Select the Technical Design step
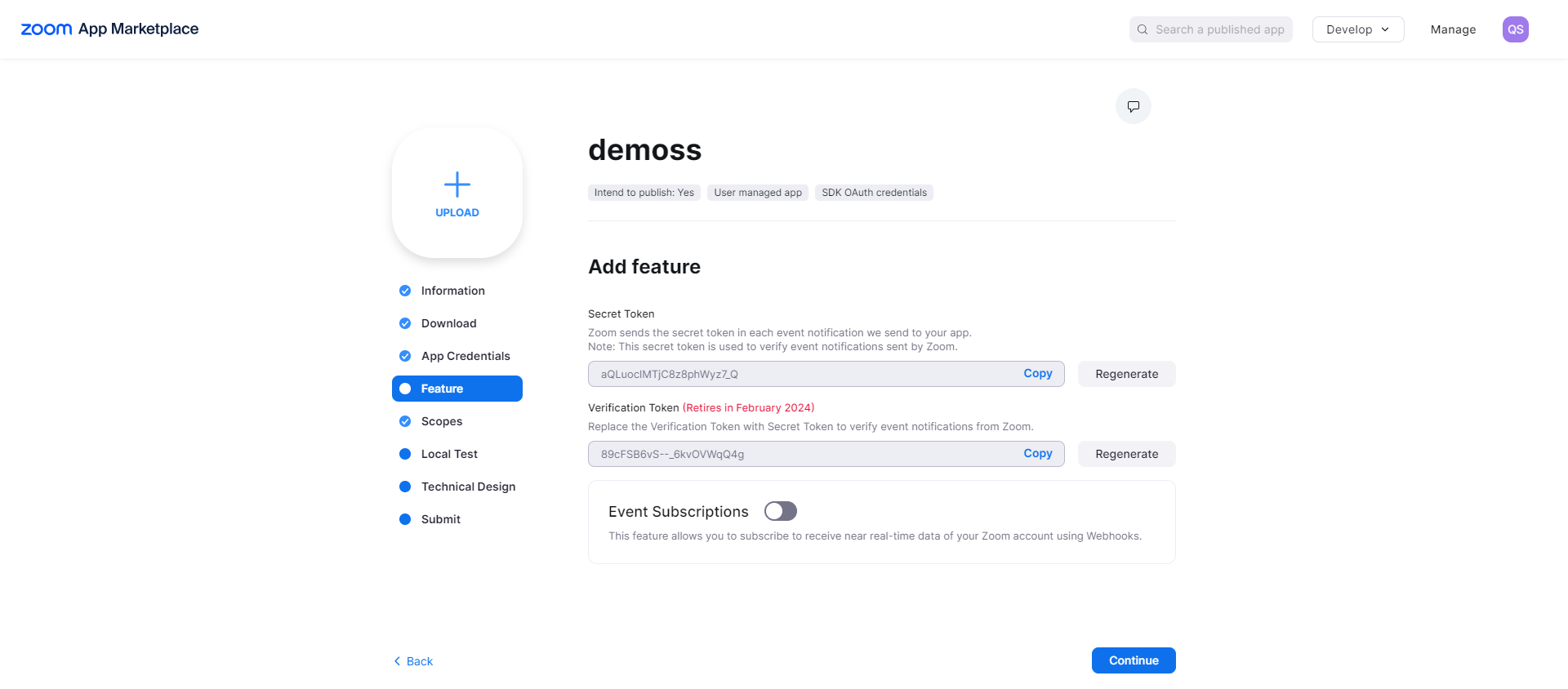This screenshot has width=1568, height=689. click(x=468, y=487)
